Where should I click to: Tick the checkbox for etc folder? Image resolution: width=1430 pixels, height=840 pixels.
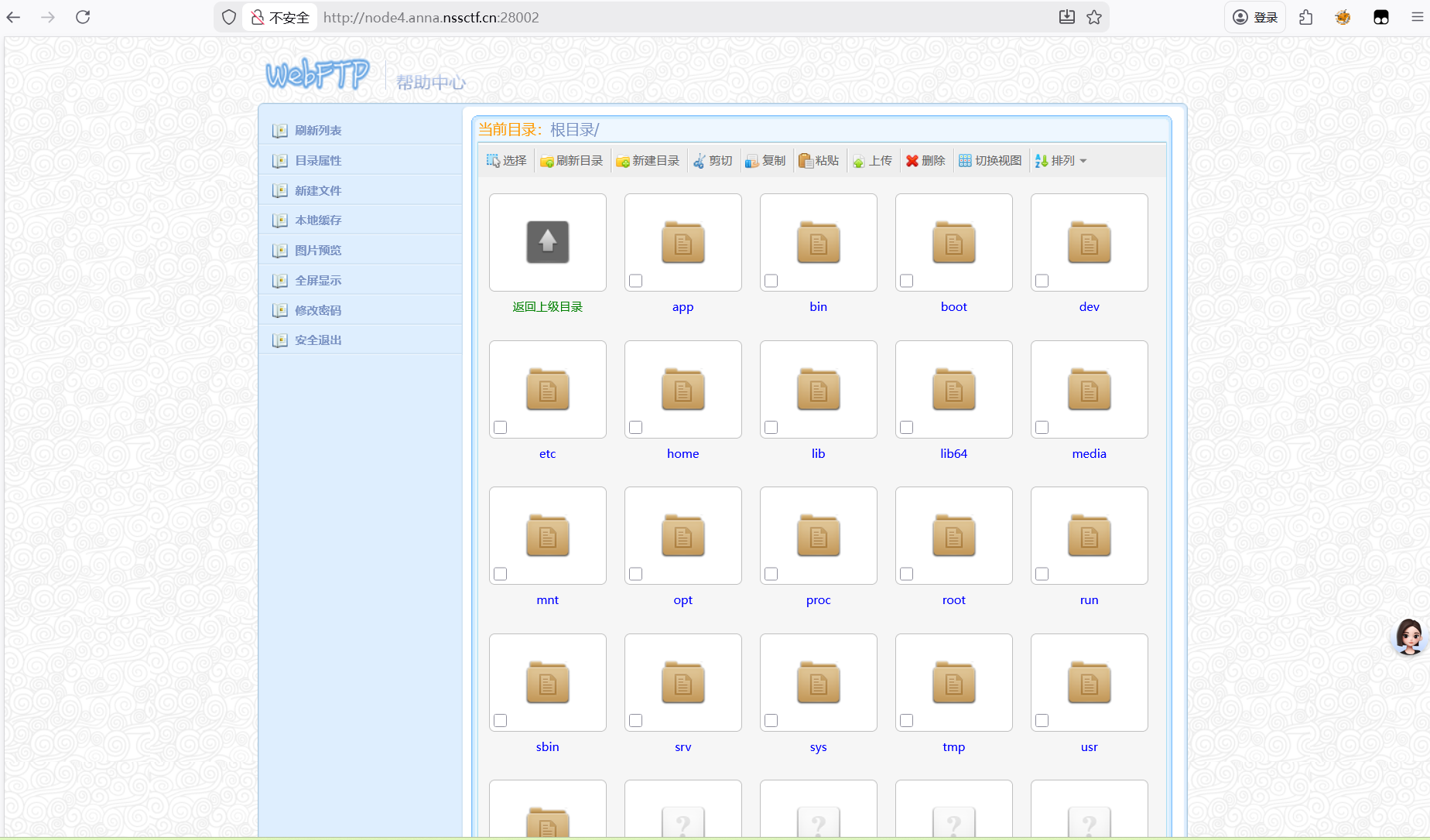501,428
